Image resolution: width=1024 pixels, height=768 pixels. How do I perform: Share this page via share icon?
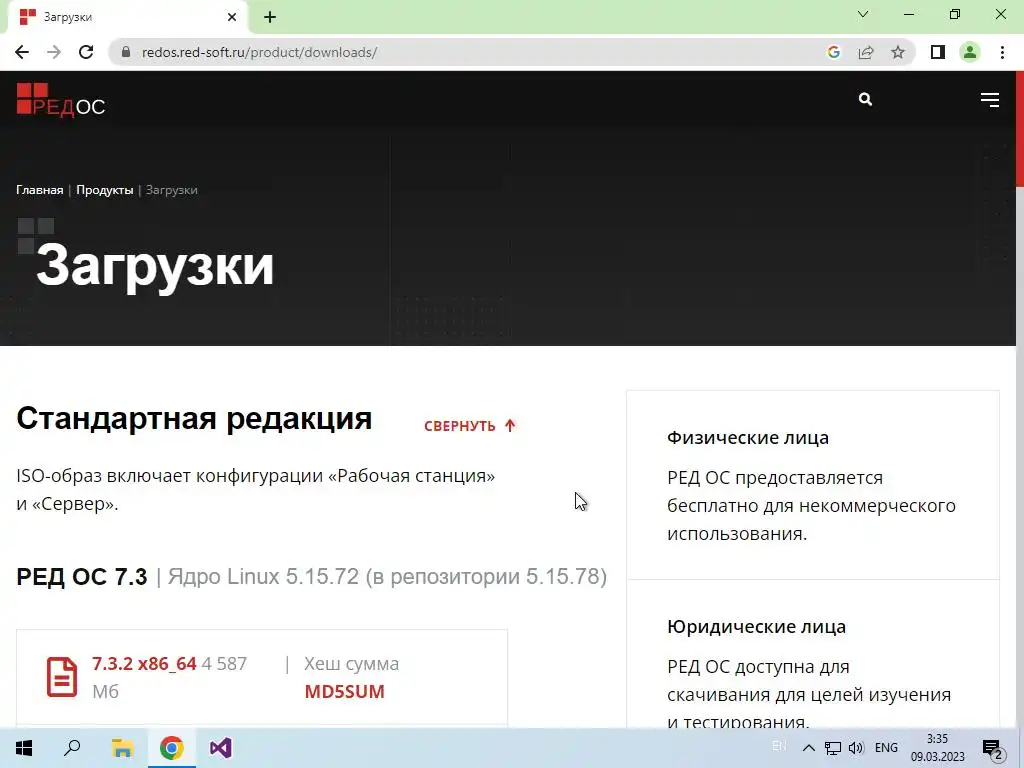pyautogui.click(x=866, y=52)
